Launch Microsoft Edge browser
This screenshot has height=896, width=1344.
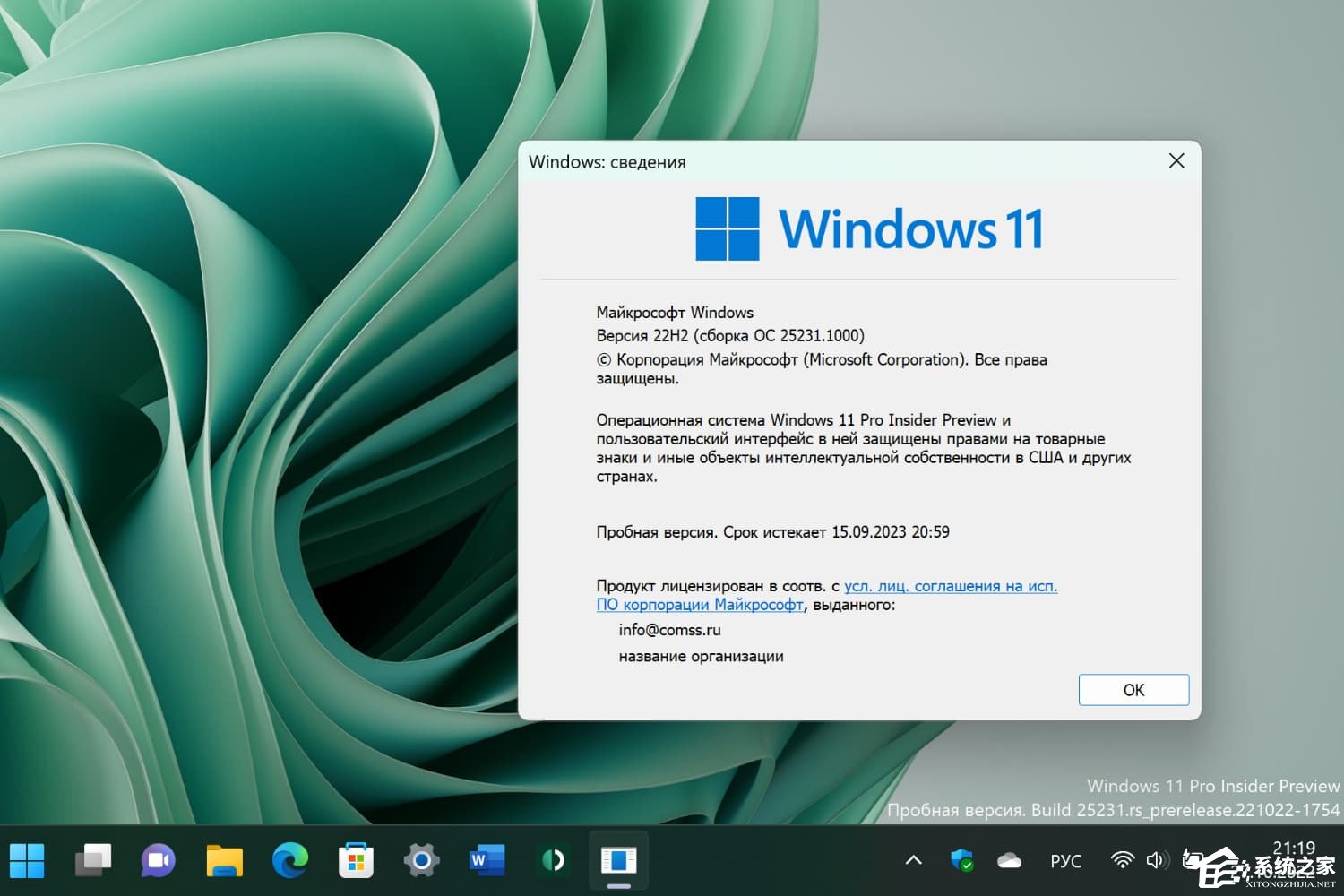point(289,860)
